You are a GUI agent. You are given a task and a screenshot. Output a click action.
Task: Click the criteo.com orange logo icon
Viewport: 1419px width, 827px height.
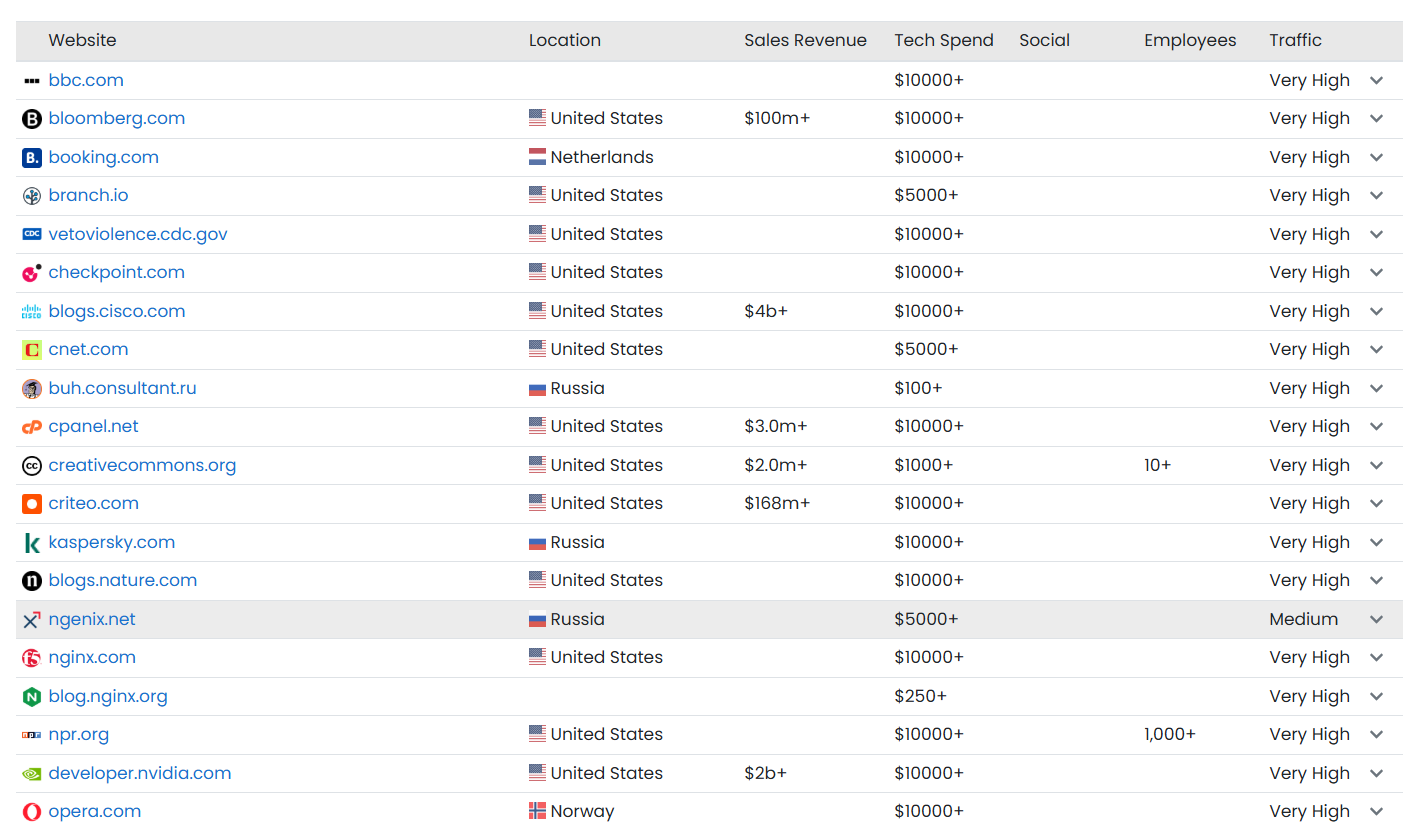click(x=32, y=504)
